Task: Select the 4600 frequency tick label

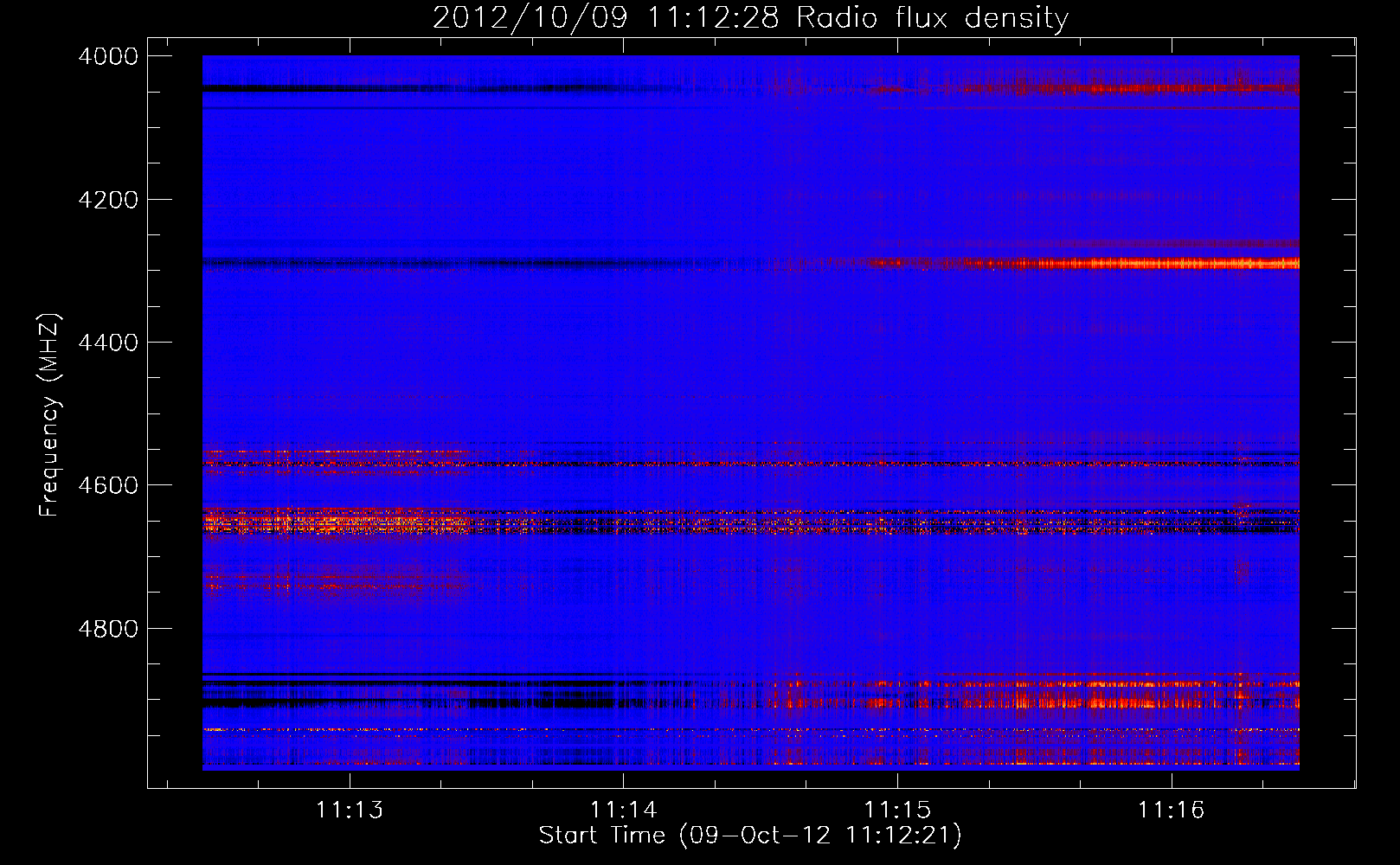Action: pos(108,485)
